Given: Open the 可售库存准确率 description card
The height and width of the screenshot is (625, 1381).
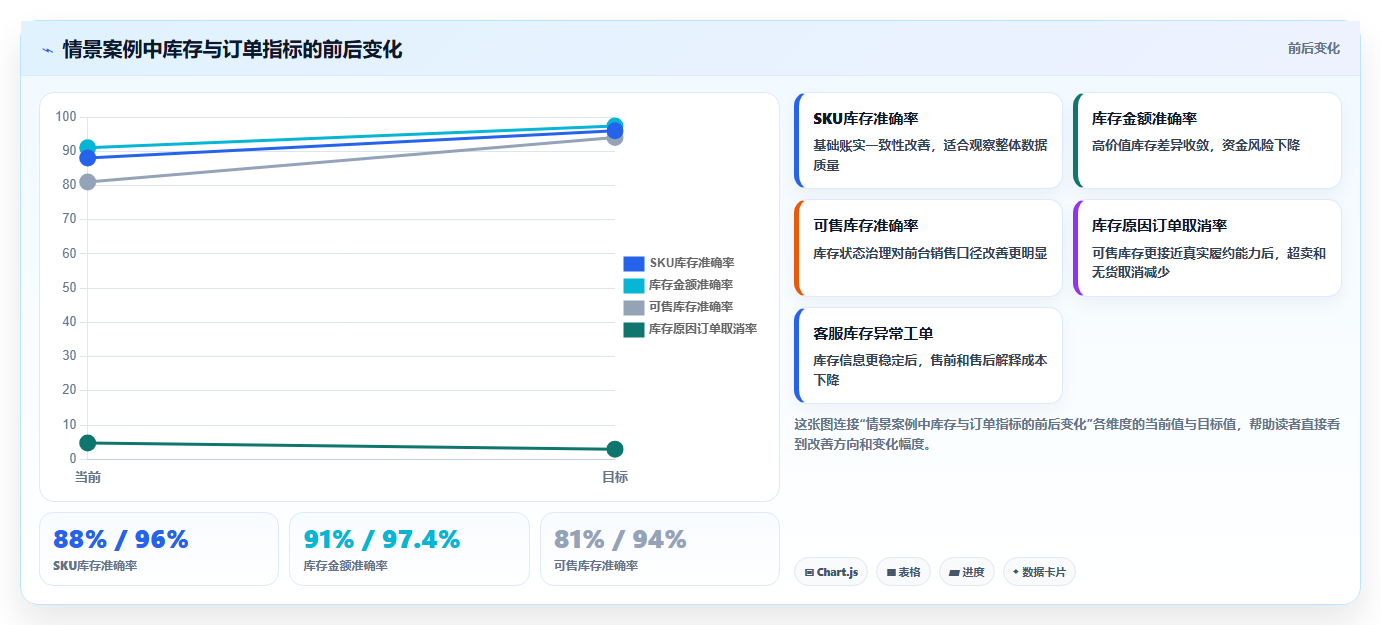Looking at the screenshot, I should (x=928, y=248).
